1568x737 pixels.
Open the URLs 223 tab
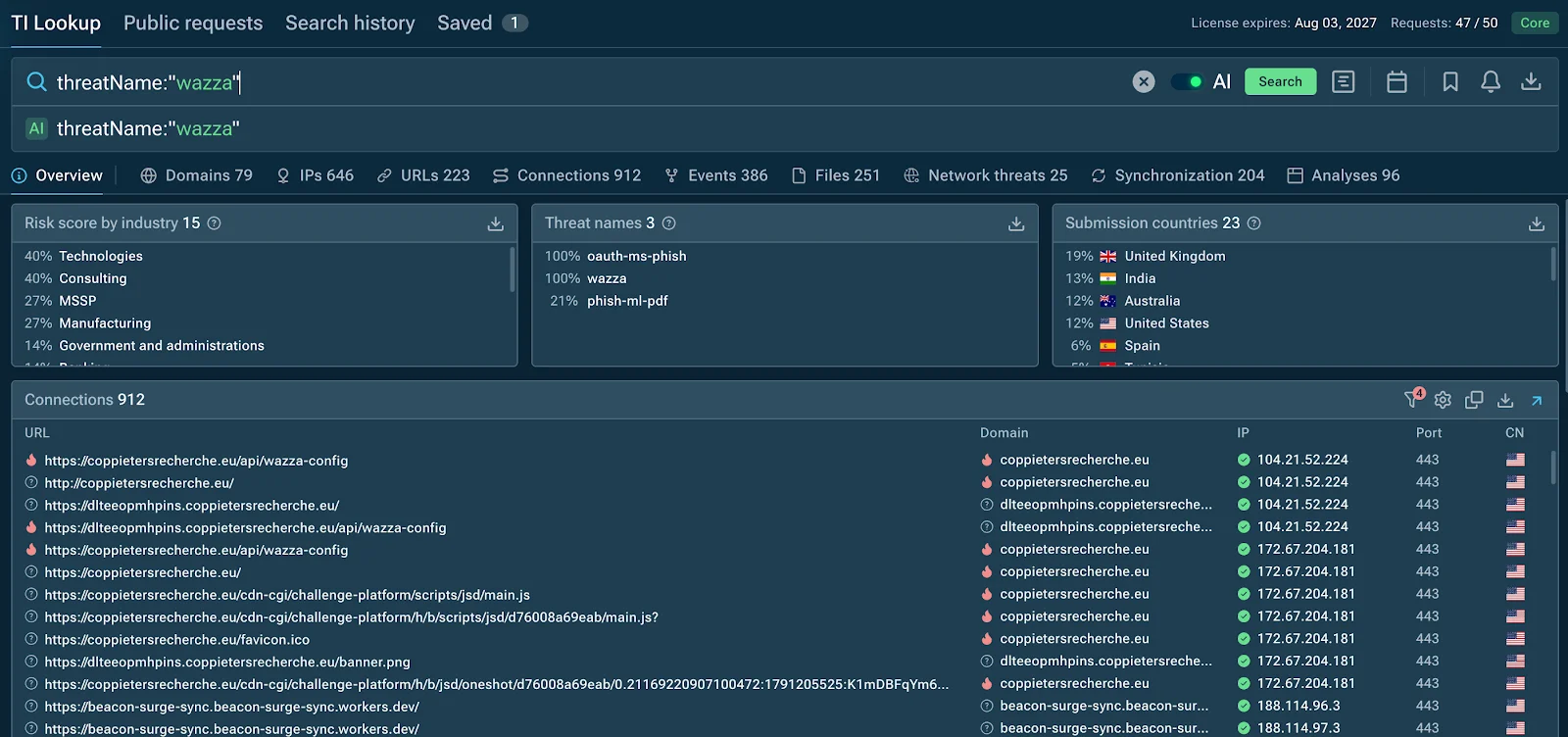(423, 175)
